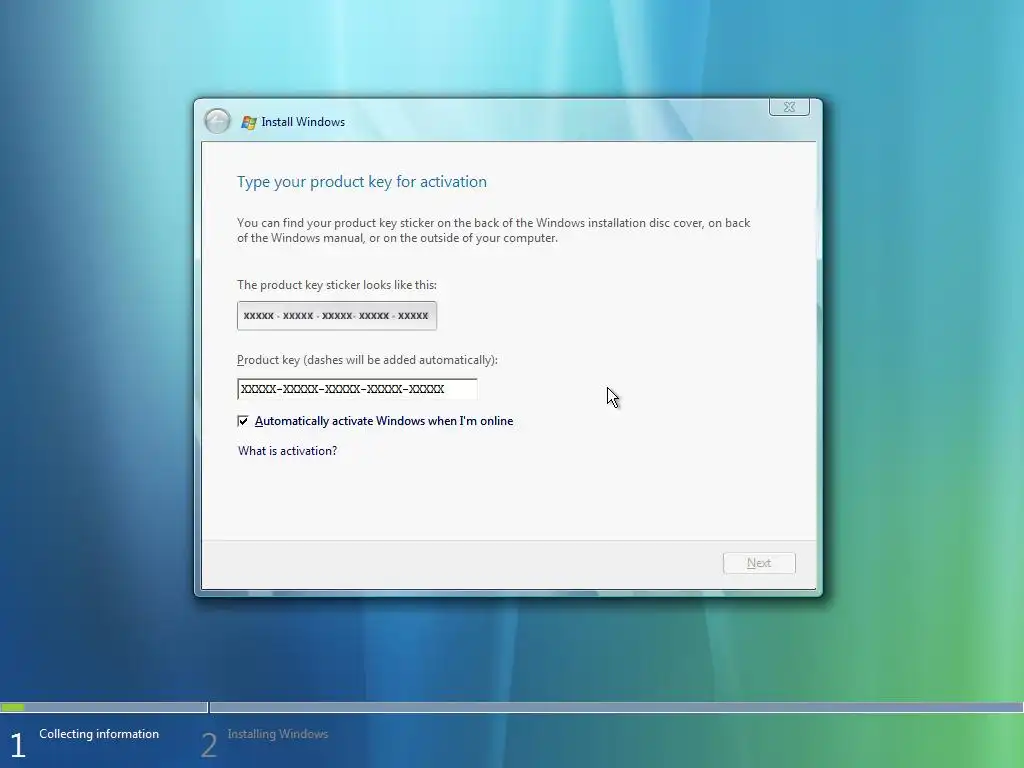Click the Windows flag icon in title bar
This screenshot has width=1024, height=768.
(x=249, y=122)
